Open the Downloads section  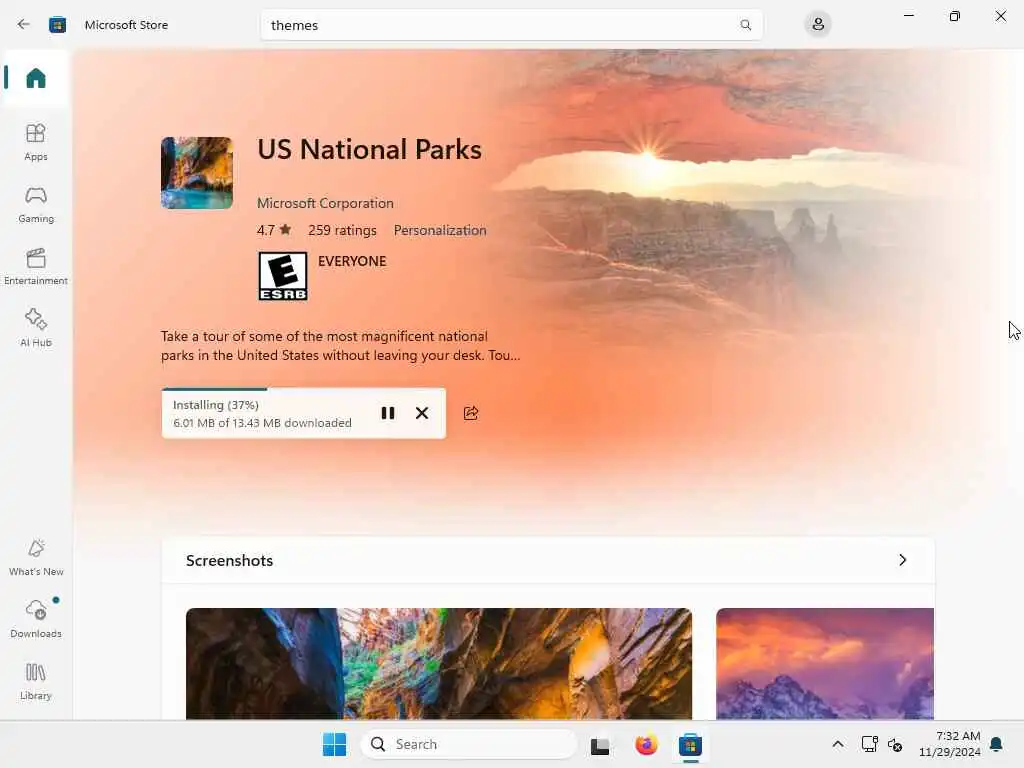pos(36,620)
